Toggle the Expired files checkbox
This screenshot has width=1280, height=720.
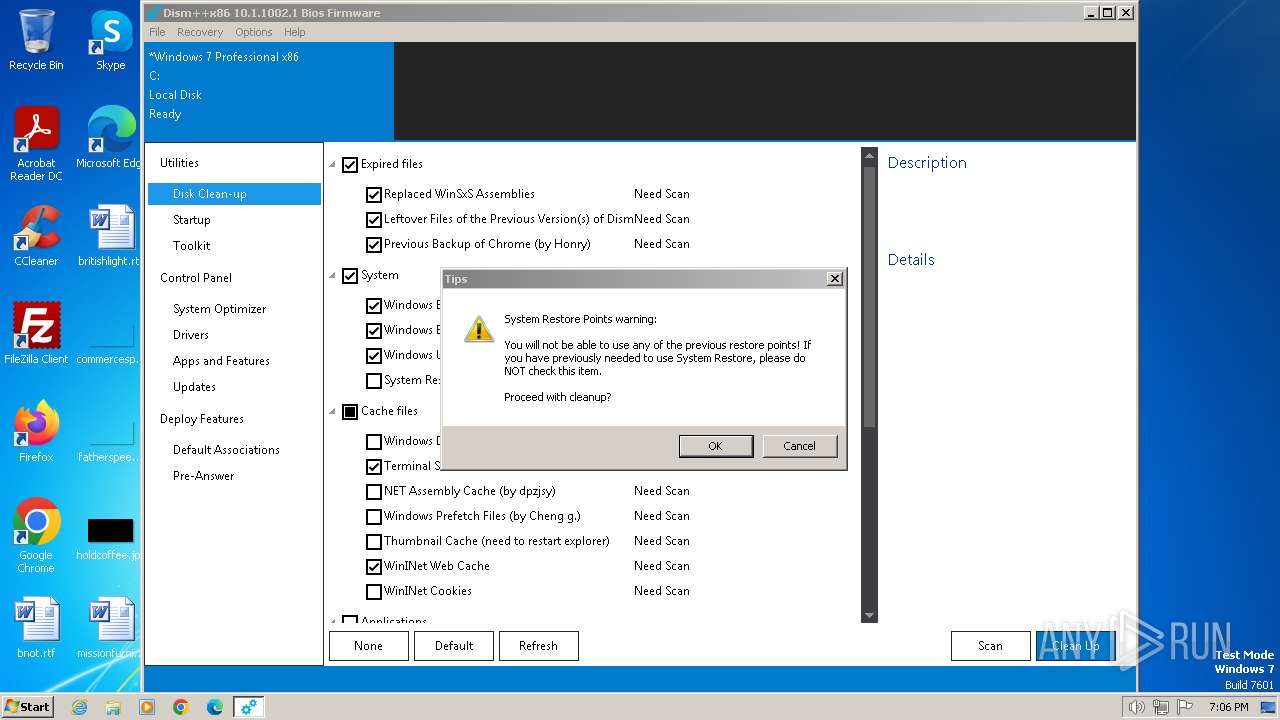pyautogui.click(x=350, y=164)
